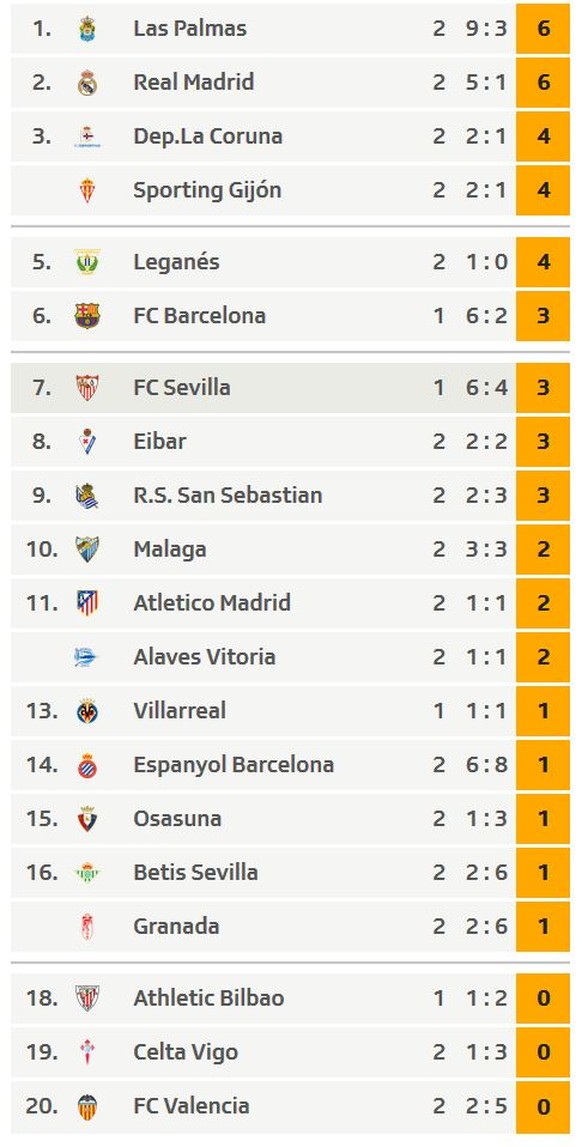
Task: Click the Real Madrid crest icon
Action: tap(87, 83)
